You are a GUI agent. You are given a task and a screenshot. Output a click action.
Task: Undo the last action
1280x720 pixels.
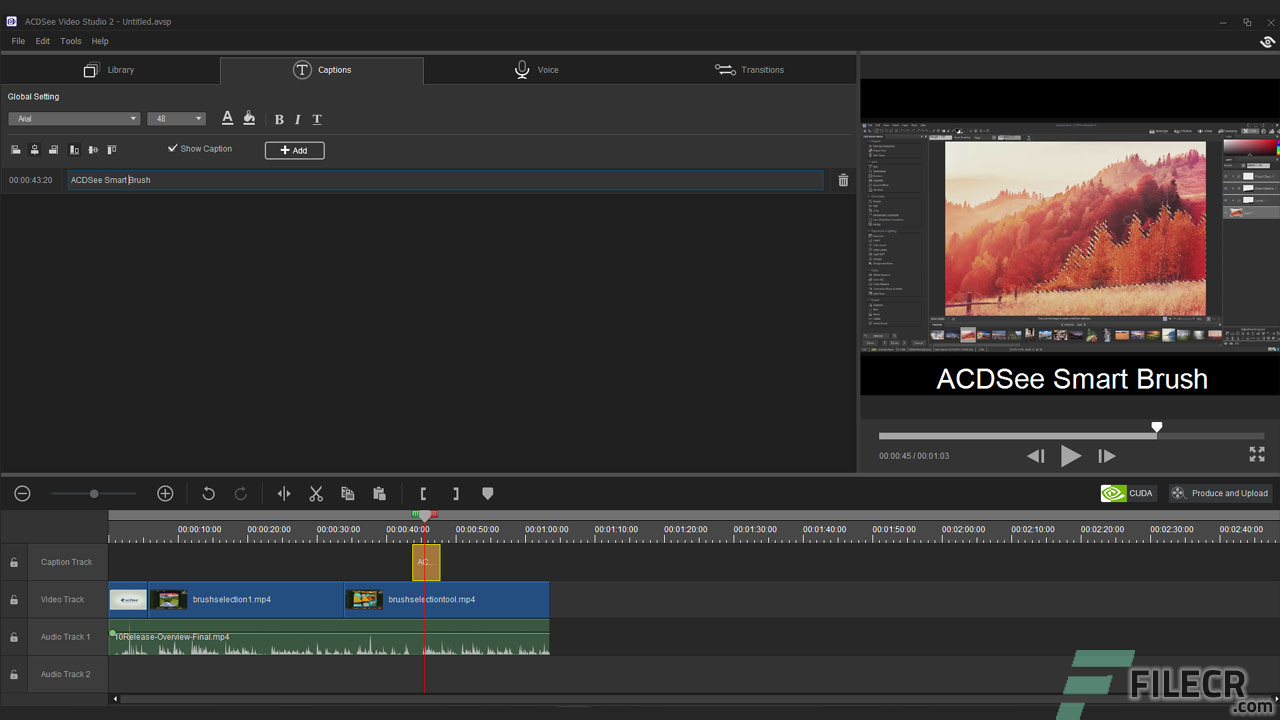pos(208,493)
